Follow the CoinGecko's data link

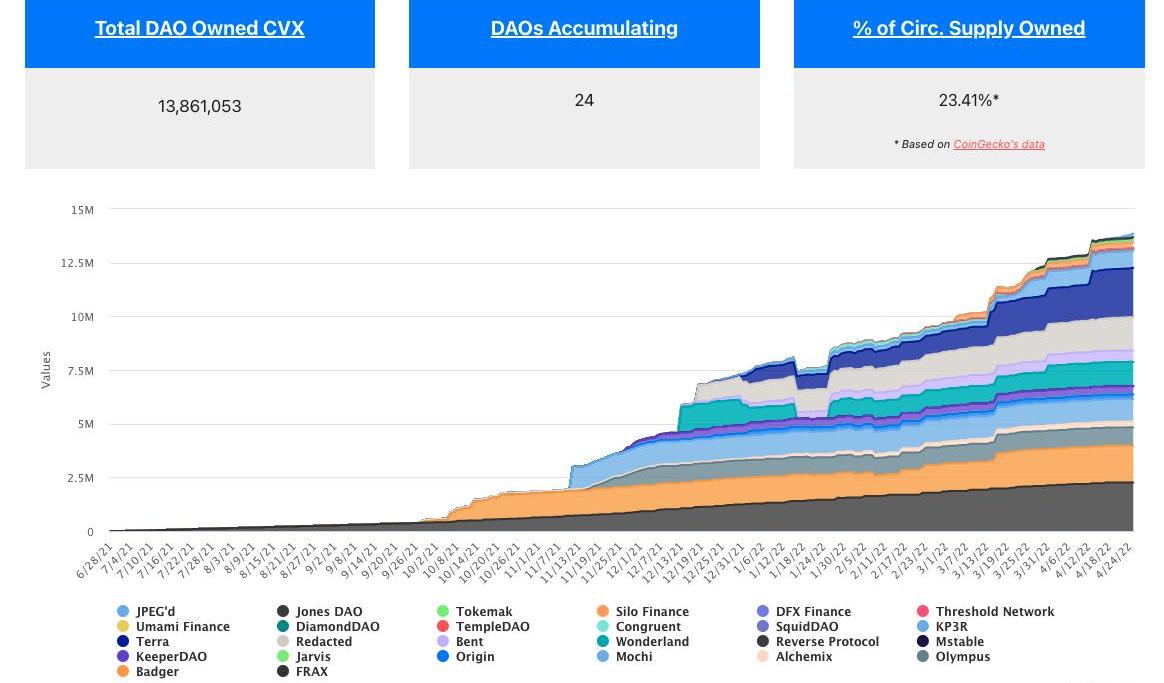998,144
